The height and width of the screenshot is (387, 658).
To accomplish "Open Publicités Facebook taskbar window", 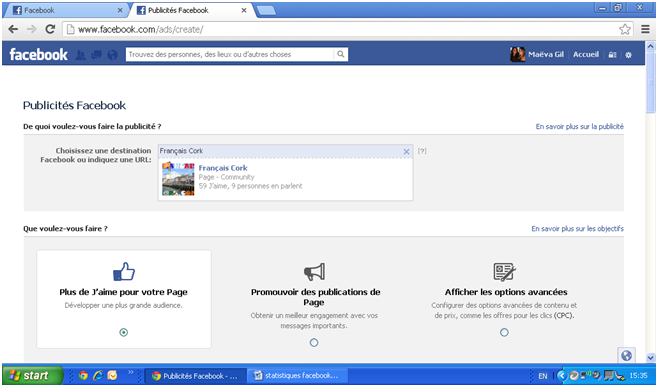I will coord(195,376).
